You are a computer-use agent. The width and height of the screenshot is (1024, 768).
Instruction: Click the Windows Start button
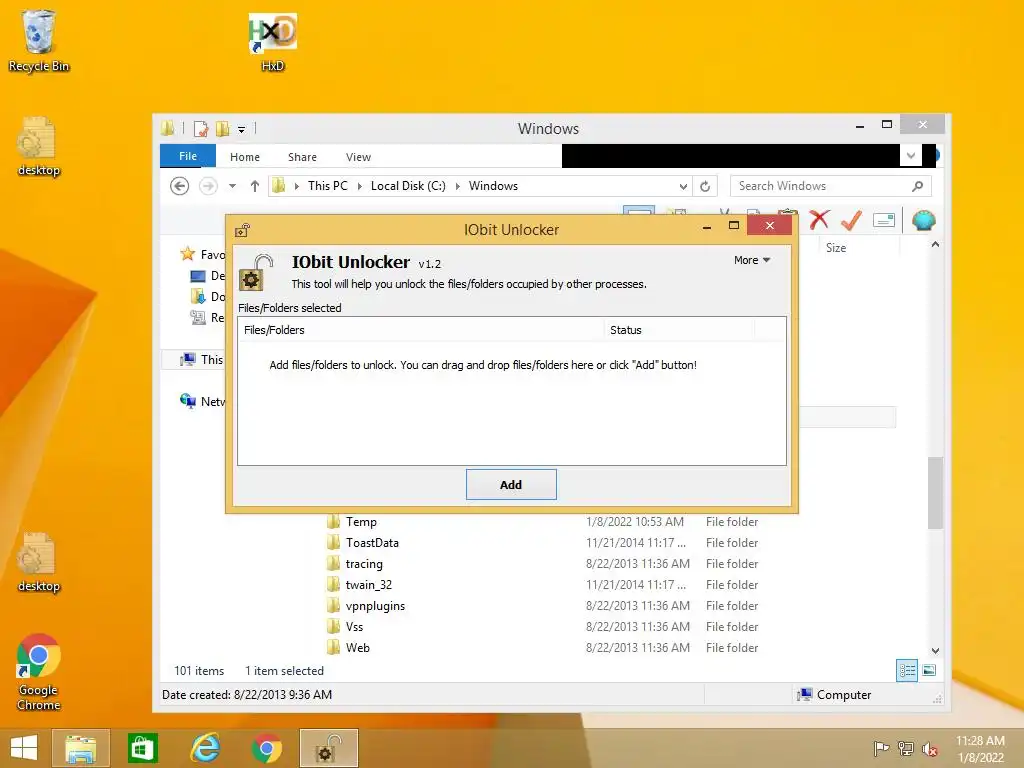[x=24, y=748]
